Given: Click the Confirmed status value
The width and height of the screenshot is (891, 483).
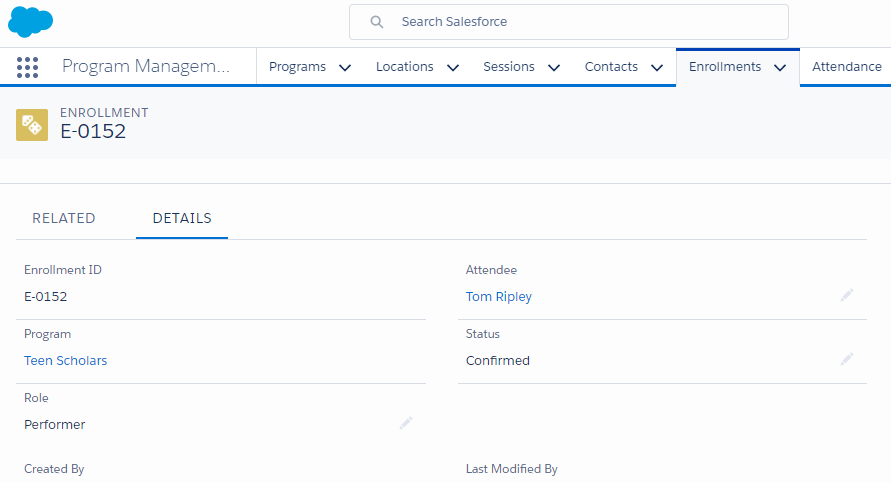Looking at the screenshot, I should point(498,360).
